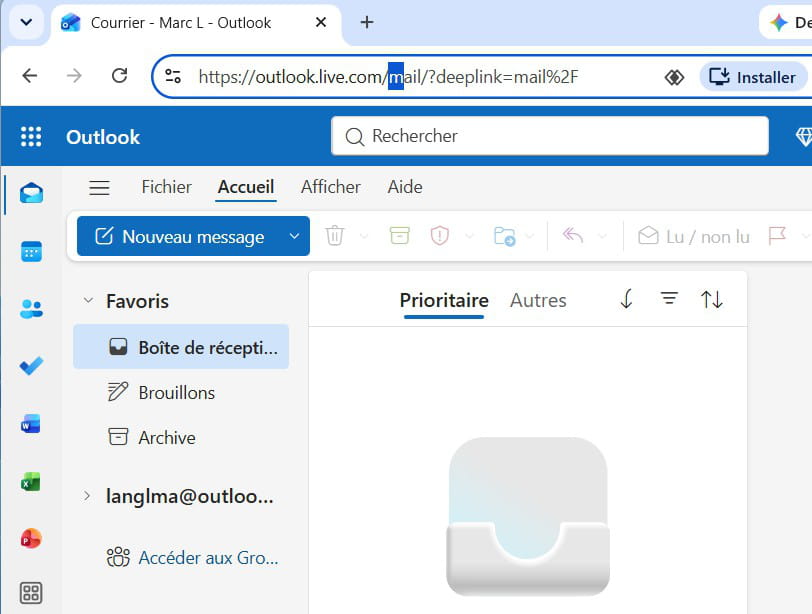Go back in the browser

pos(30,76)
